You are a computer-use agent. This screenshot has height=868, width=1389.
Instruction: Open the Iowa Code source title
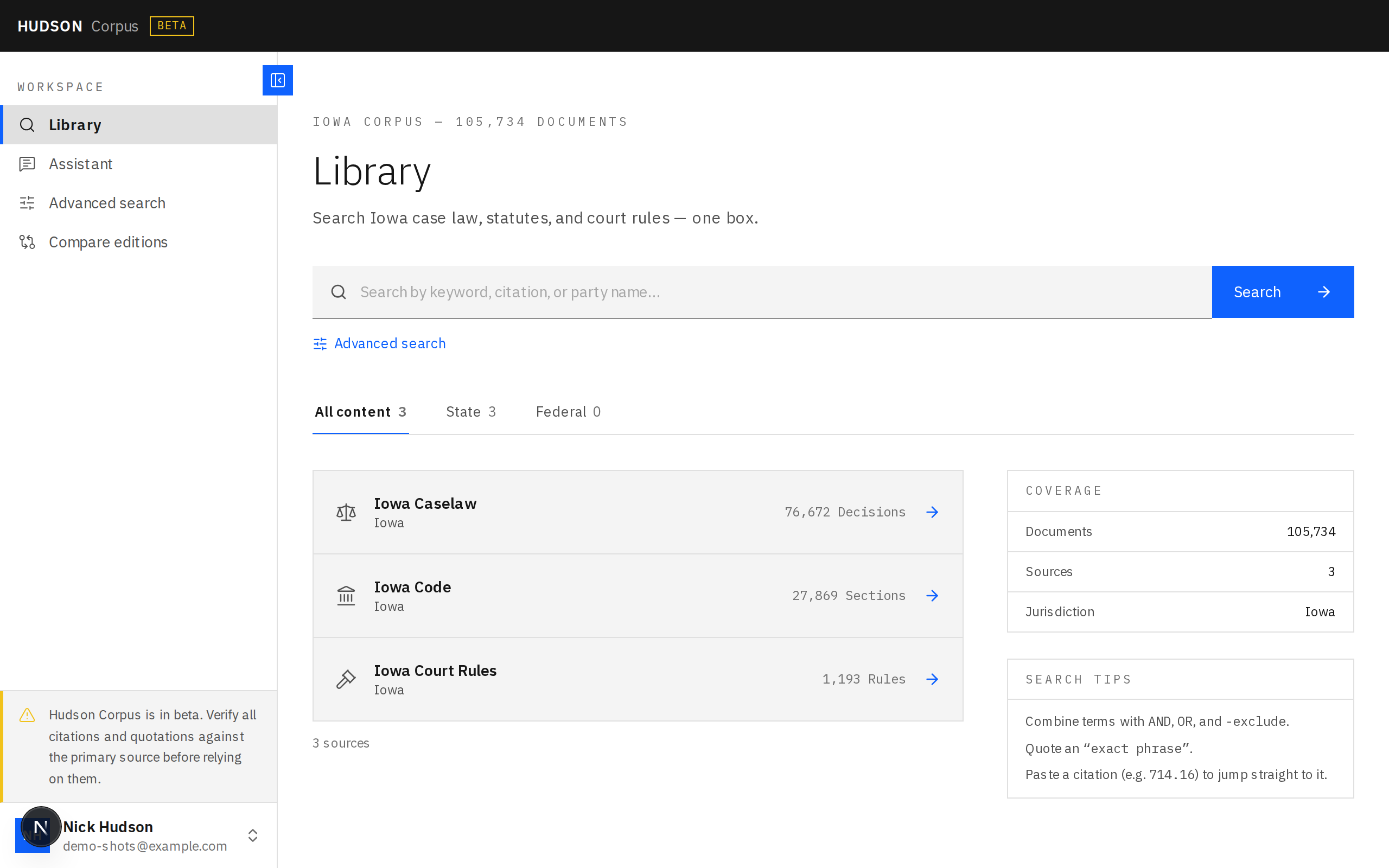[x=413, y=586]
